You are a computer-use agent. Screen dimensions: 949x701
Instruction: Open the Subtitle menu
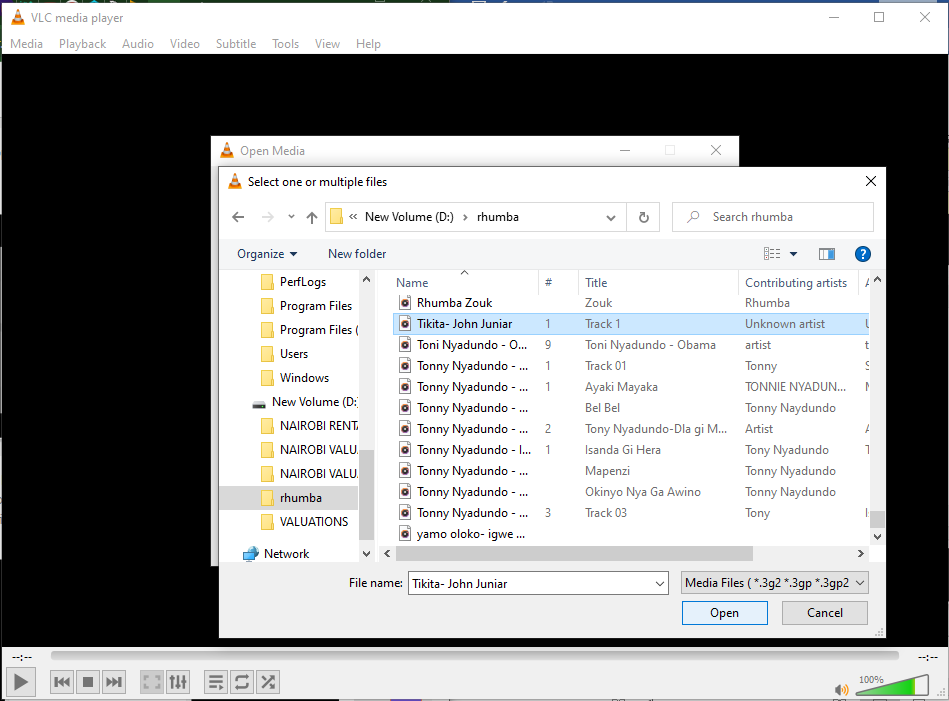coord(236,44)
